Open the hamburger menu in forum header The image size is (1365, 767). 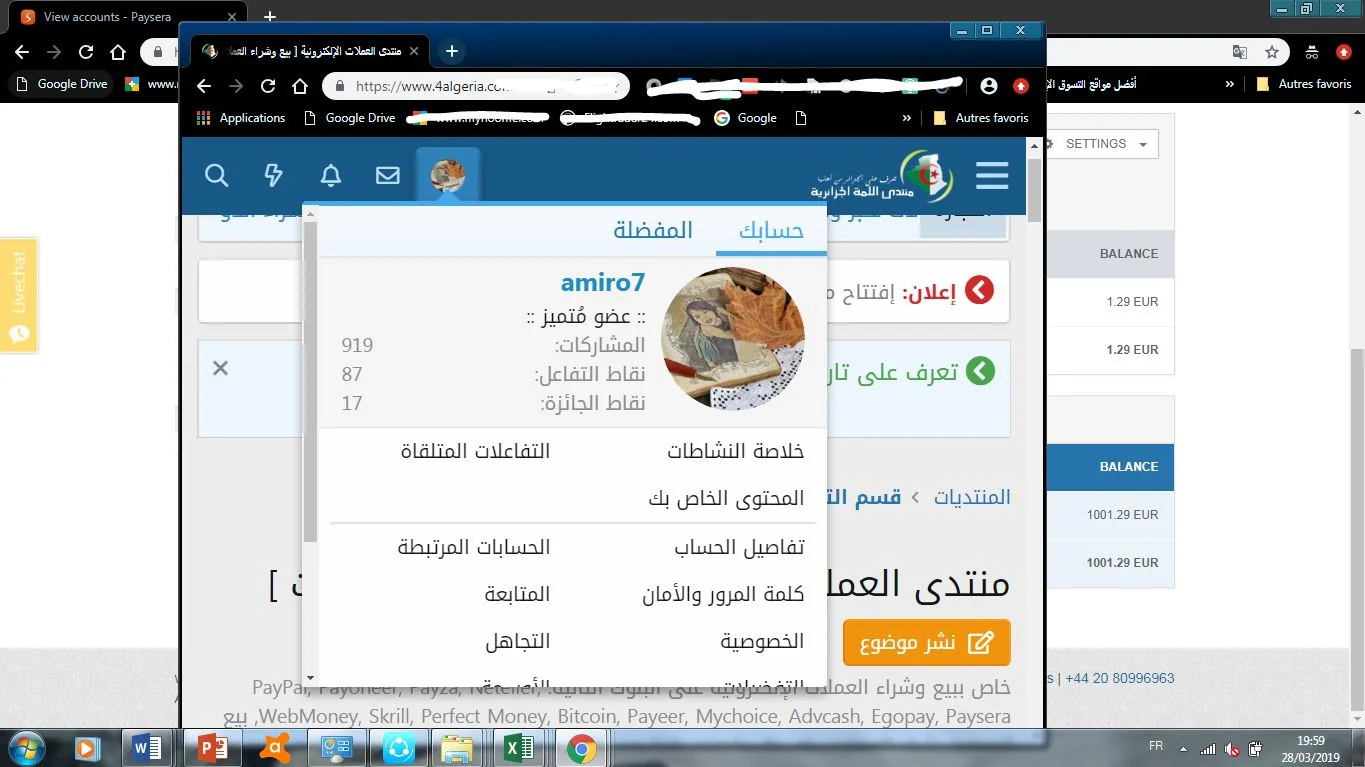(991, 176)
